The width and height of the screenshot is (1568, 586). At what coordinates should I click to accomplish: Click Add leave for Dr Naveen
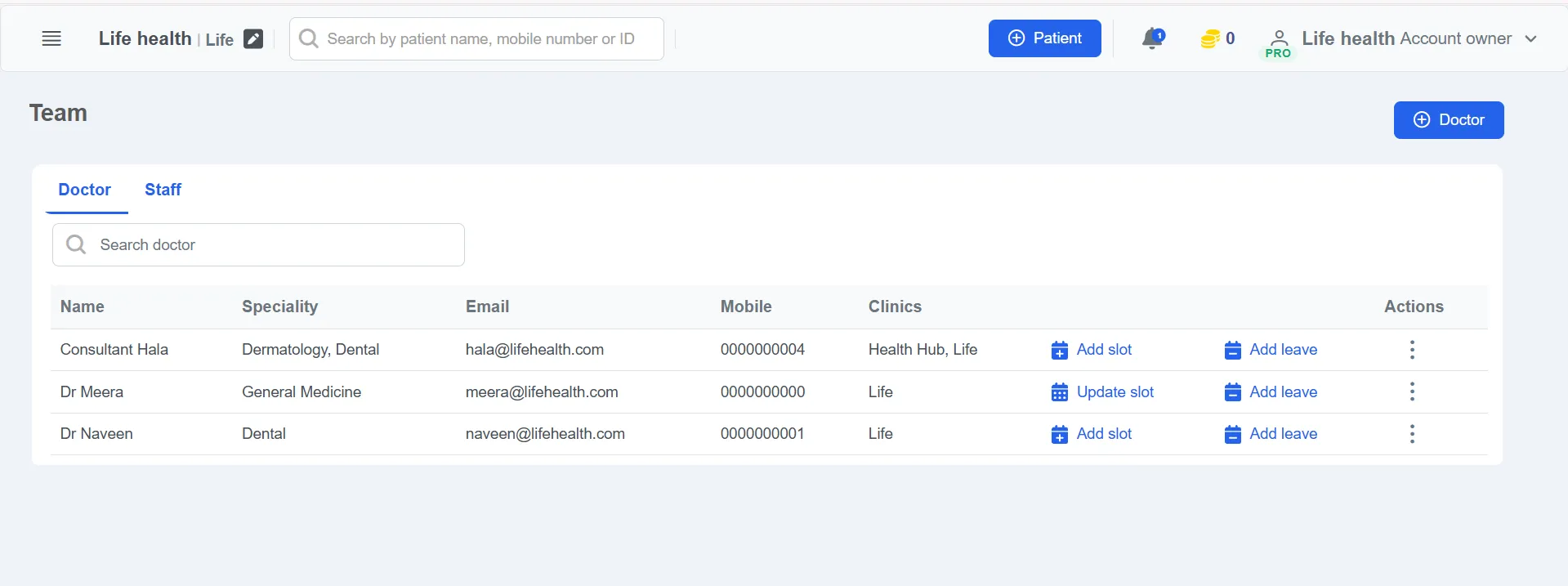click(1271, 434)
